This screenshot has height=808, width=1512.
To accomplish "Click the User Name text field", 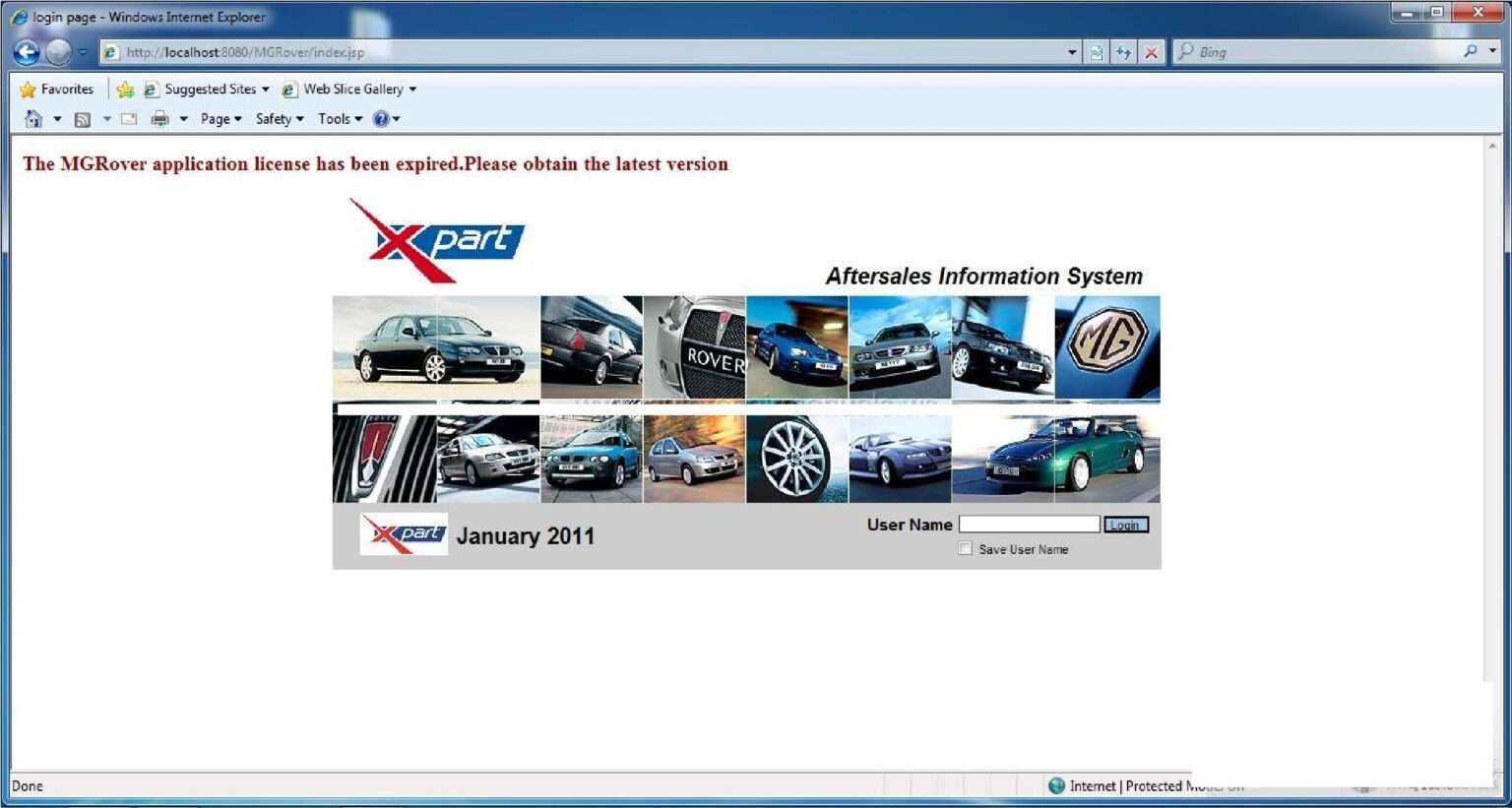I will (1029, 525).
